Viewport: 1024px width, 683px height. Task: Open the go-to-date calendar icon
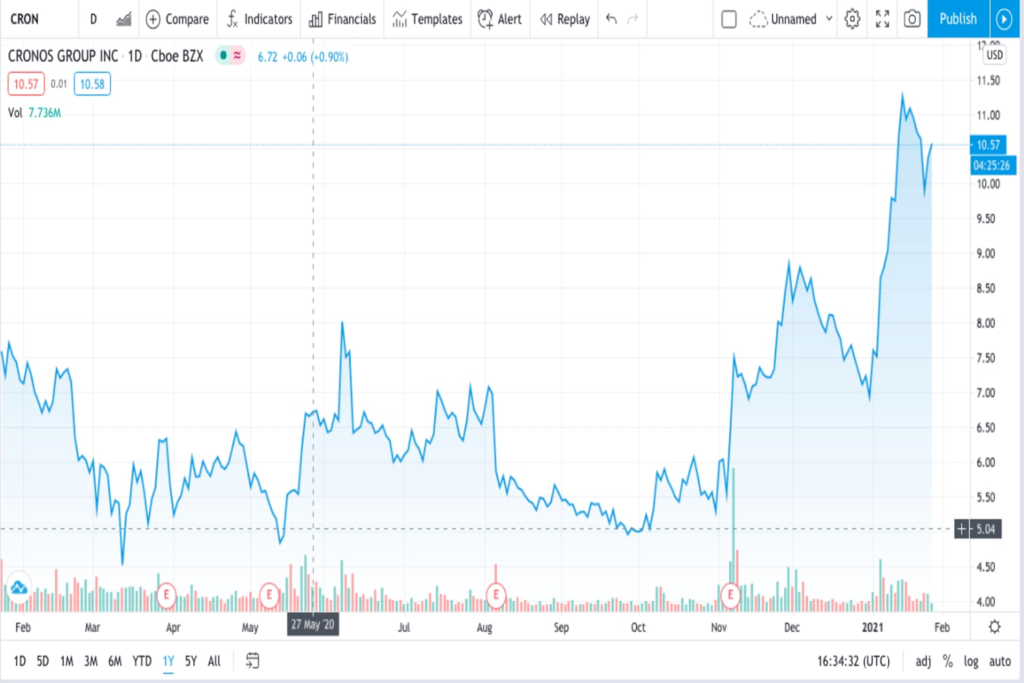252,661
